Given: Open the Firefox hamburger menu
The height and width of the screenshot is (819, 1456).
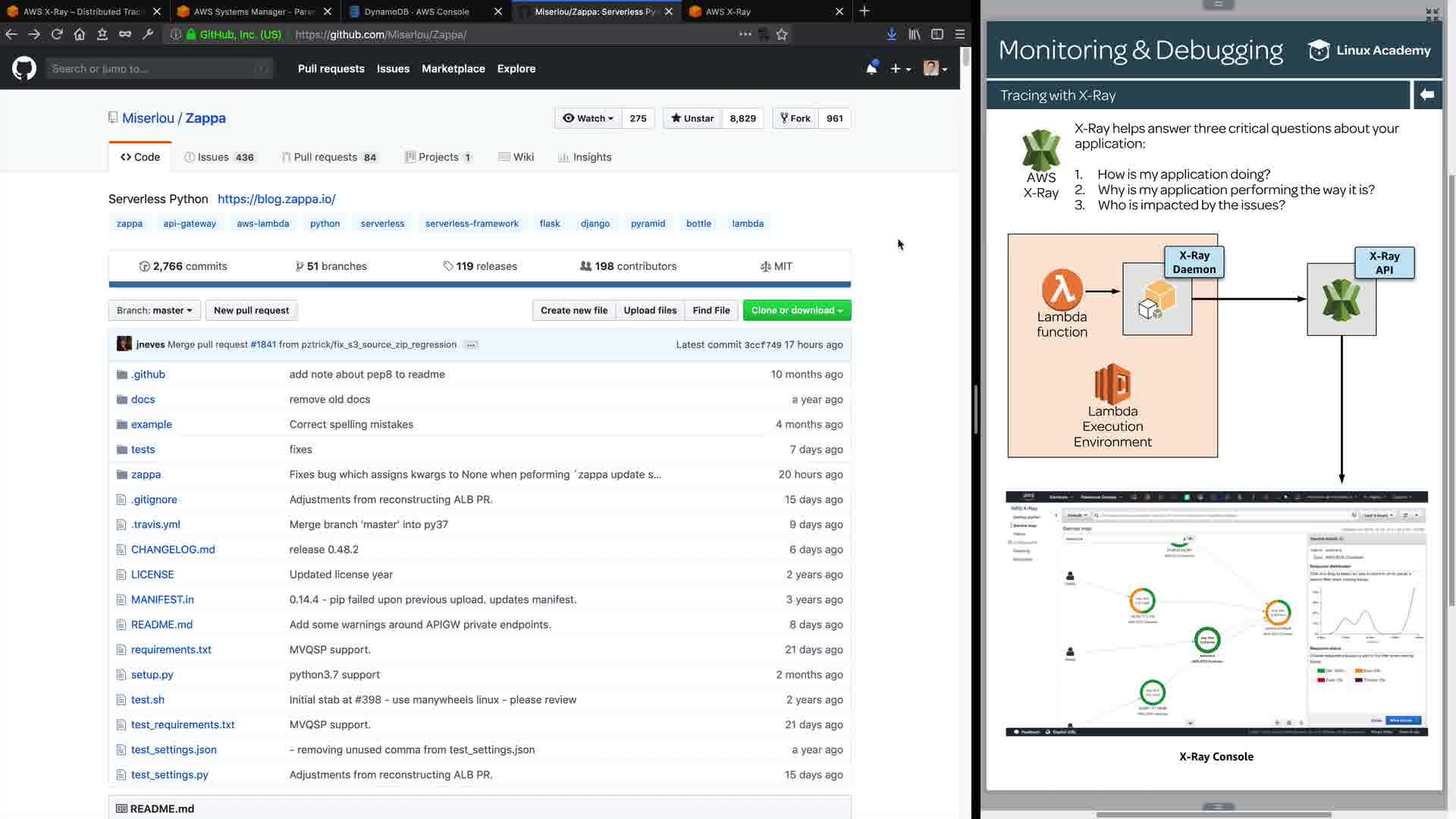Looking at the screenshot, I should (x=959, y=34).
